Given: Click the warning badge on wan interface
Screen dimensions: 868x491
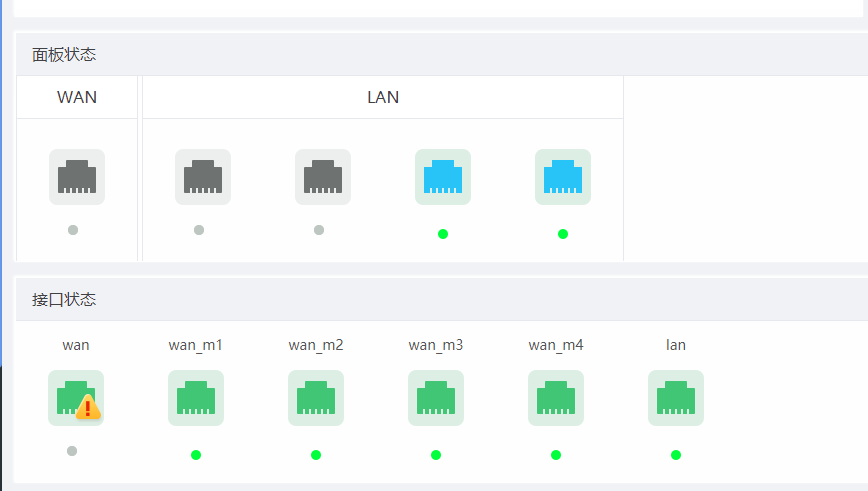Looking at the screenshot, I should click(x=89, y=408).
